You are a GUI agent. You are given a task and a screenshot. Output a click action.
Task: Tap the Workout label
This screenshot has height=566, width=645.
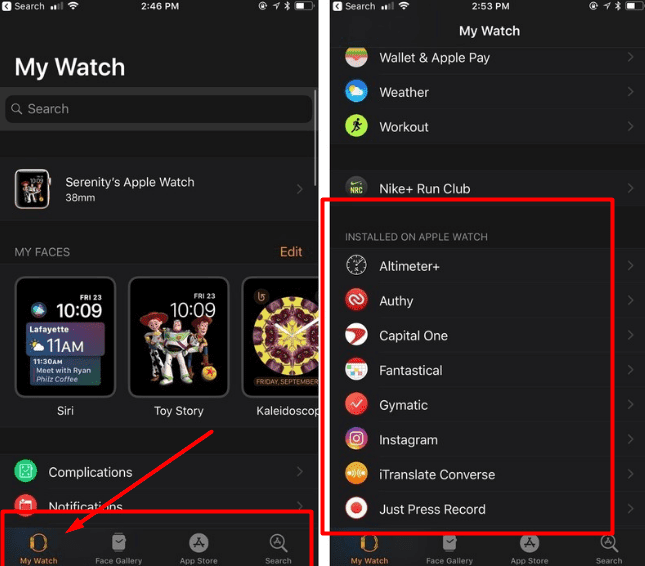tap(404, 127)
